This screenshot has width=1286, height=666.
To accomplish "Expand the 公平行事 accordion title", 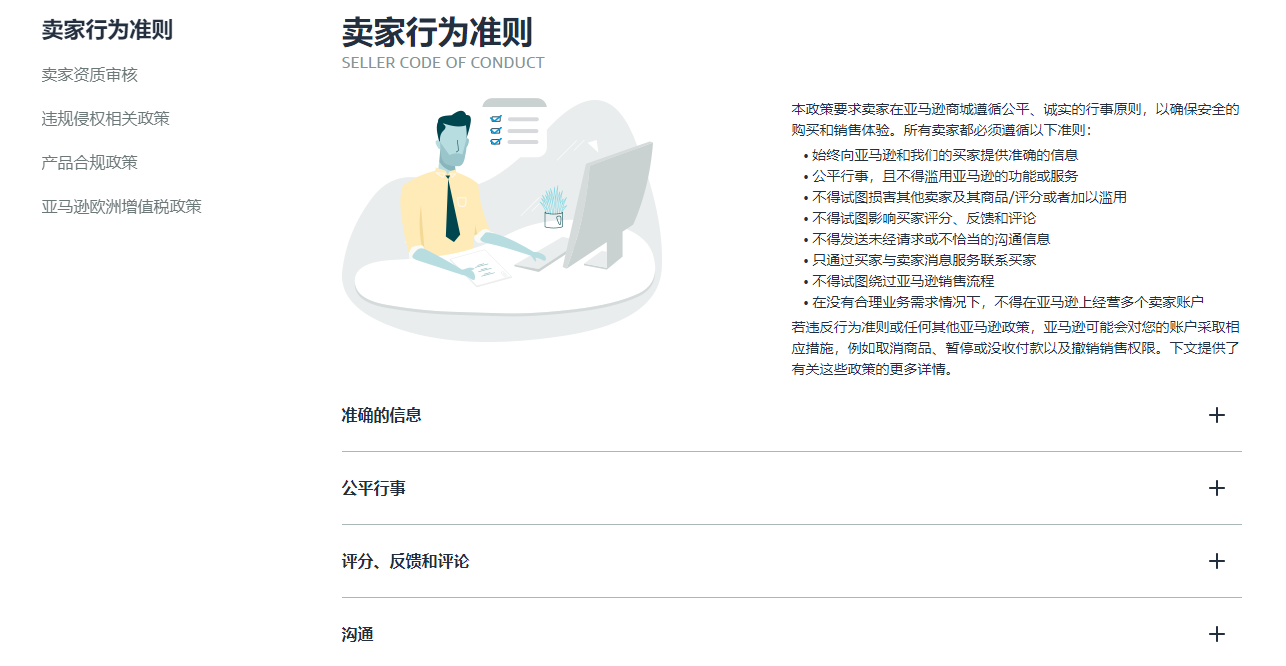I will 373,488.
